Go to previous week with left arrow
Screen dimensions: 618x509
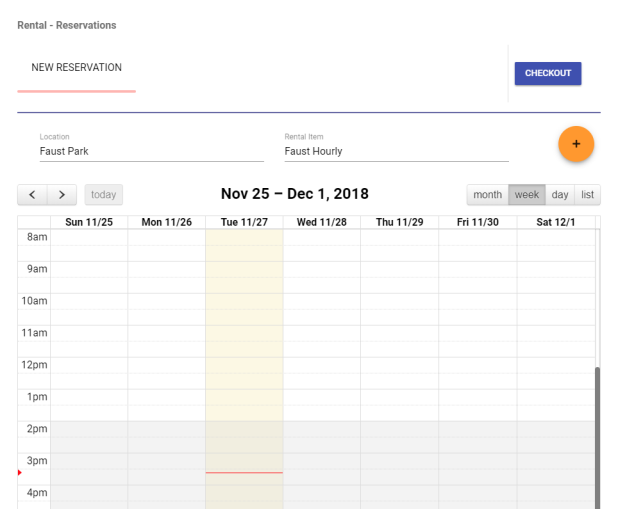click(x=32, y=194)
